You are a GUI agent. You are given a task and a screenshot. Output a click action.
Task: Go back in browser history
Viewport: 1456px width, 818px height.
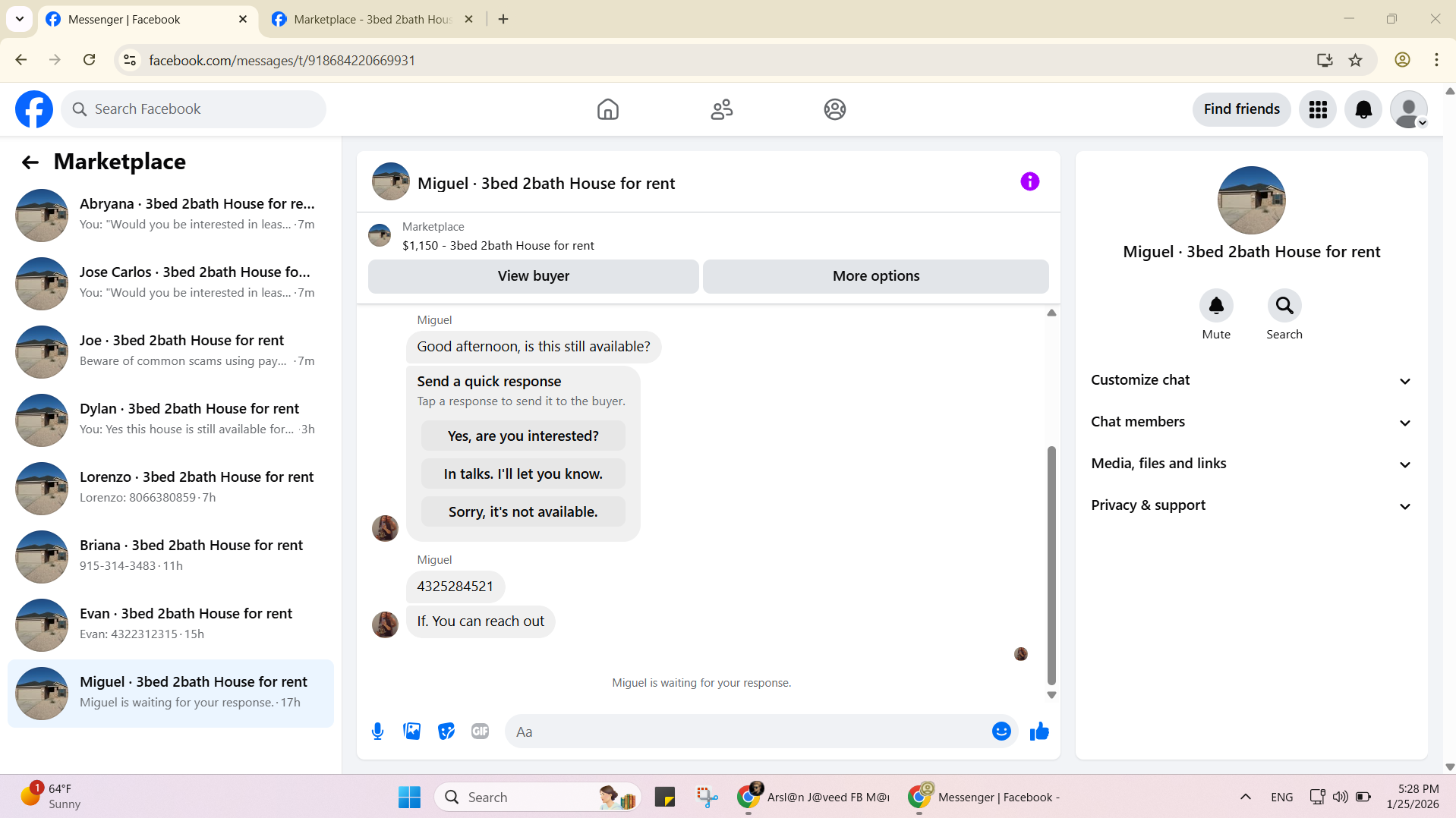coord(21,60)
